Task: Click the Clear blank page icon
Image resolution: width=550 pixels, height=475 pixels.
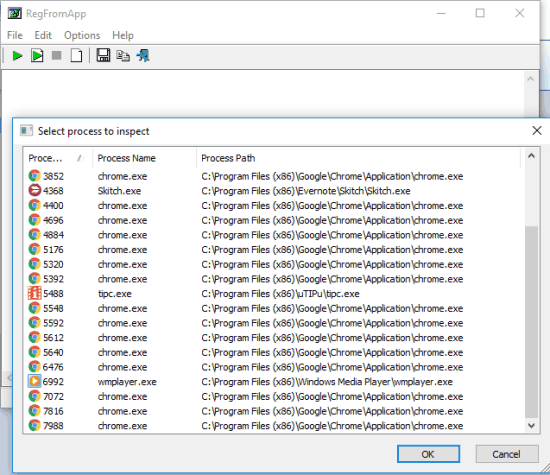Action: tap(76, 56)
